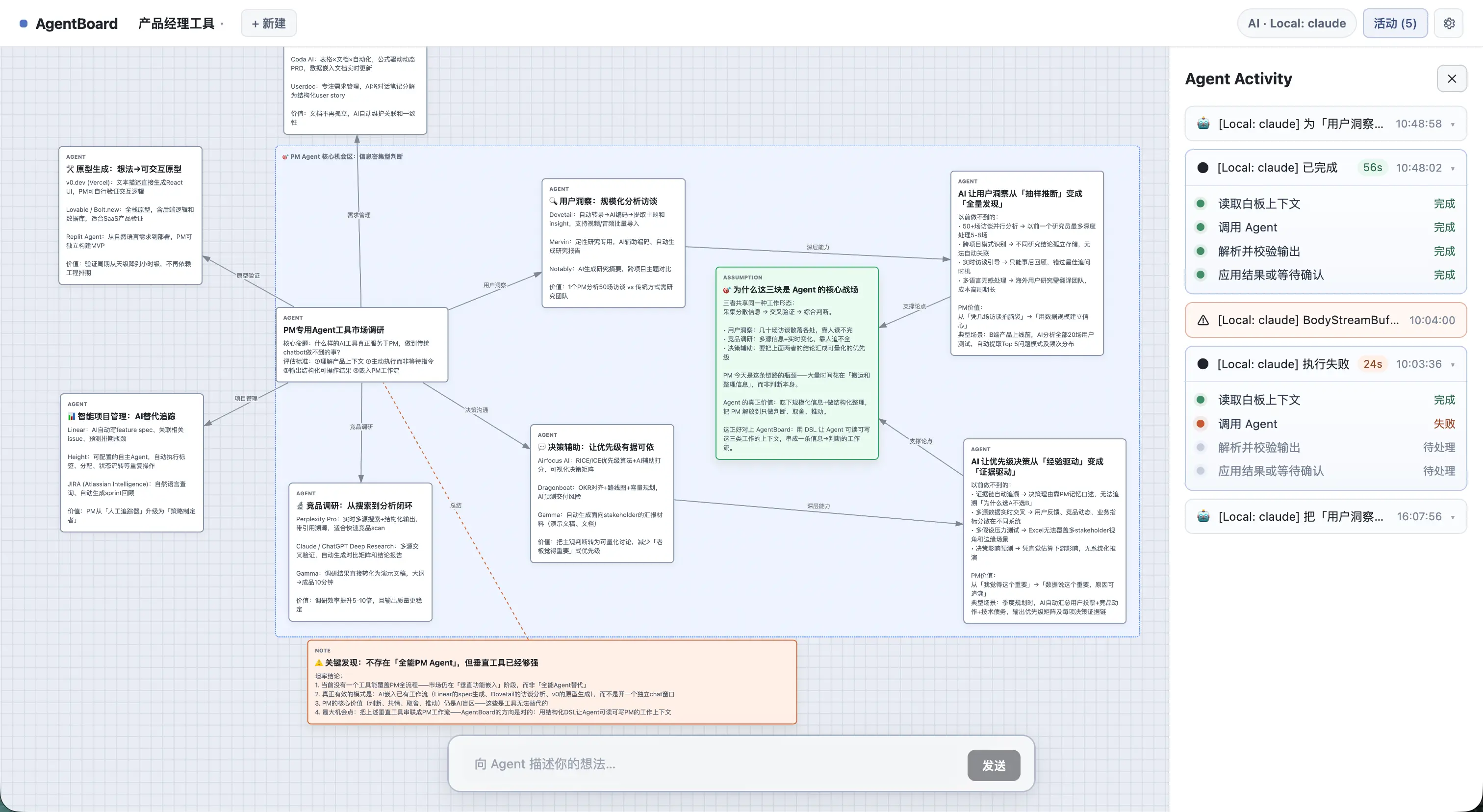Image resolution: width=1483 pixels, height=812 pixels.
Task: Open the settings gear icon
Action: (1449, 23)
